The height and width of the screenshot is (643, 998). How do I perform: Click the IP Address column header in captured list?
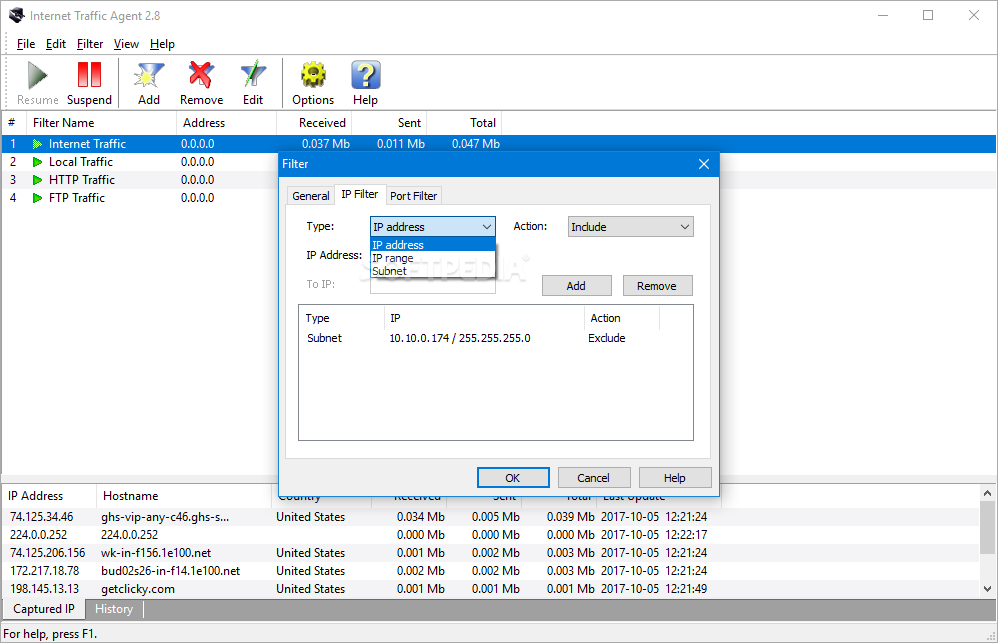pos(50,496)
